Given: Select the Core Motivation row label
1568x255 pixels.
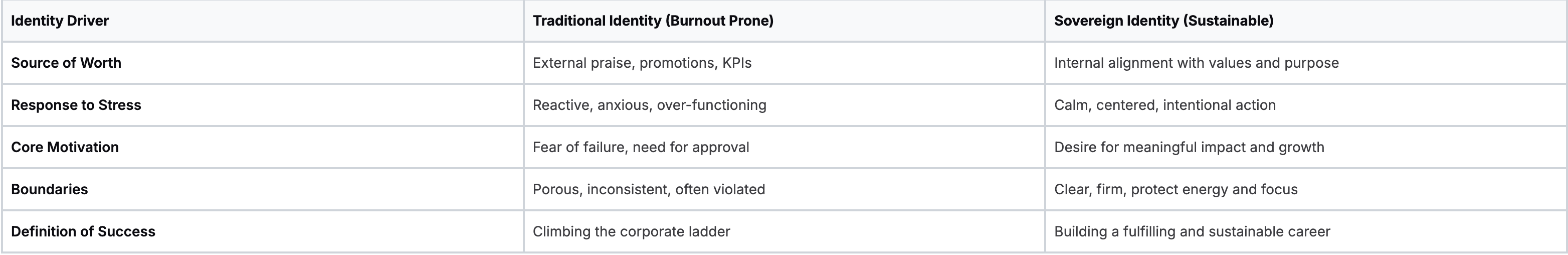Looking at the screenshot, I should pos(65,147).
